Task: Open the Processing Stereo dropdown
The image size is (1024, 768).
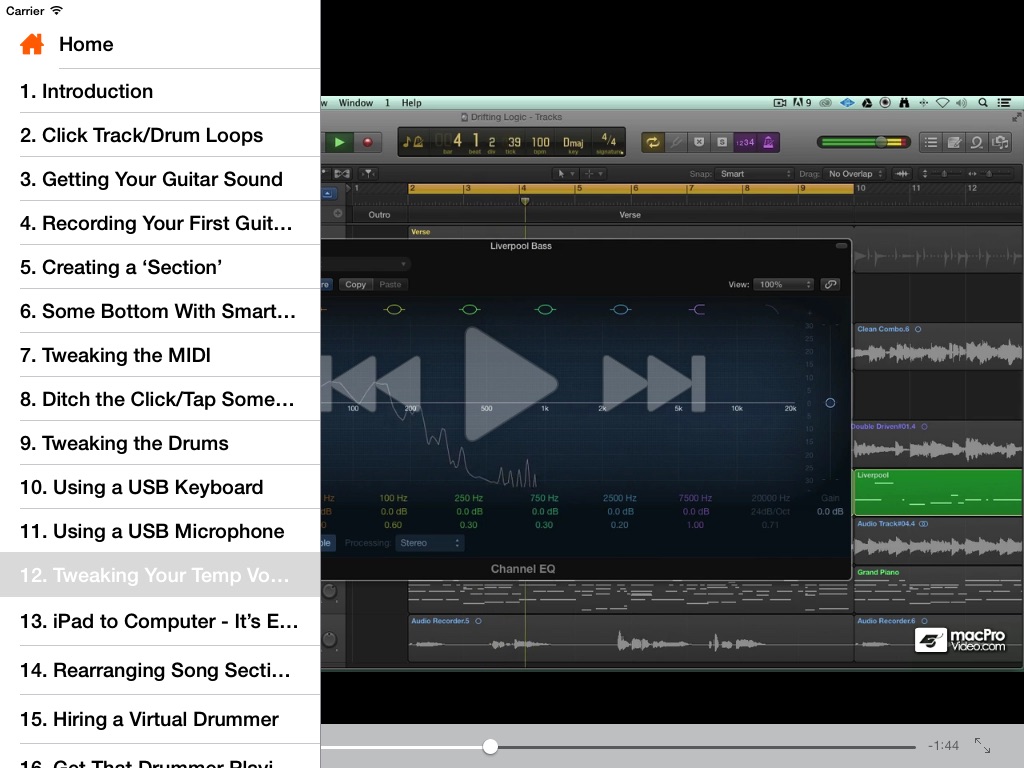Action: [430, 543]
